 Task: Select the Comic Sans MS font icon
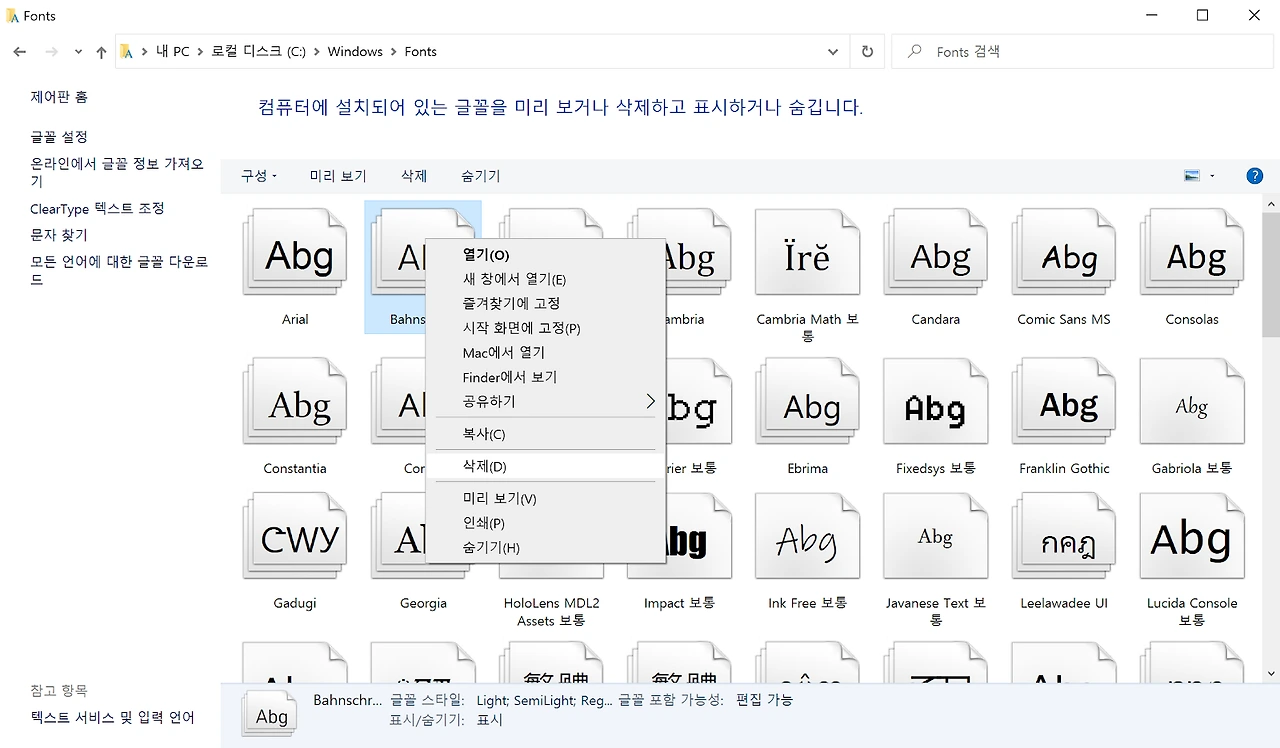coord(1064,254)
